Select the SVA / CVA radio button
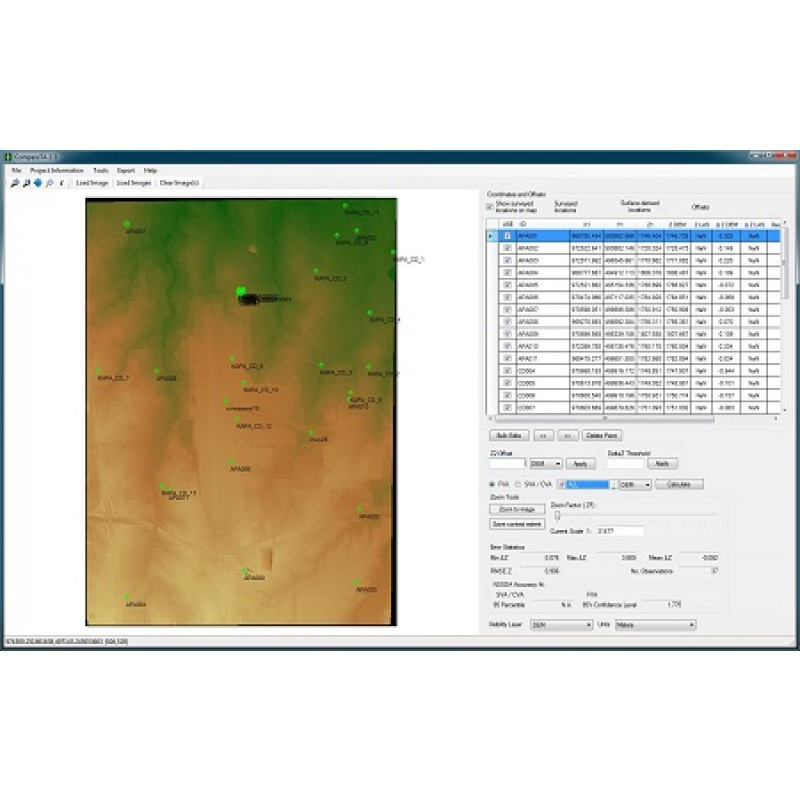The image size is (800, 800). click(518, 484)
